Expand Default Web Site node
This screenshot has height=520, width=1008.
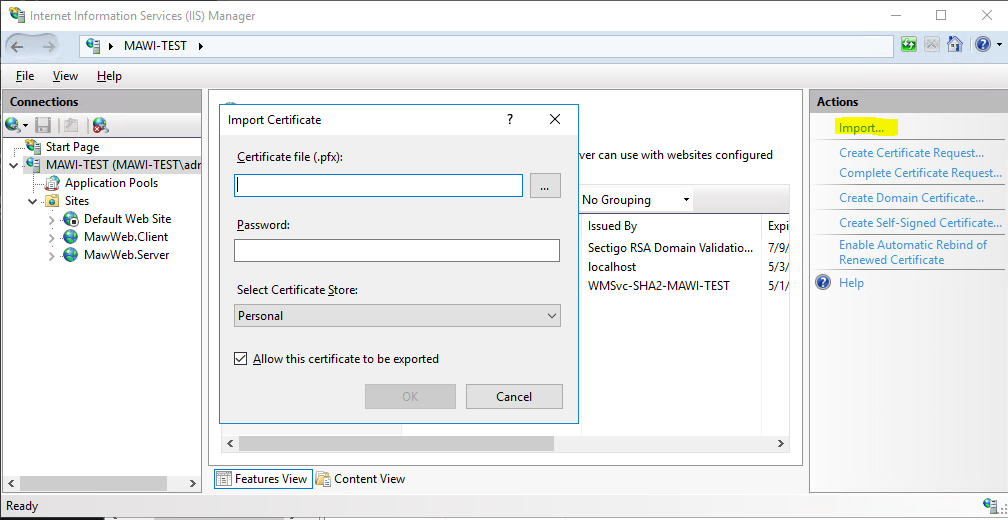click(x=52, y=219)
